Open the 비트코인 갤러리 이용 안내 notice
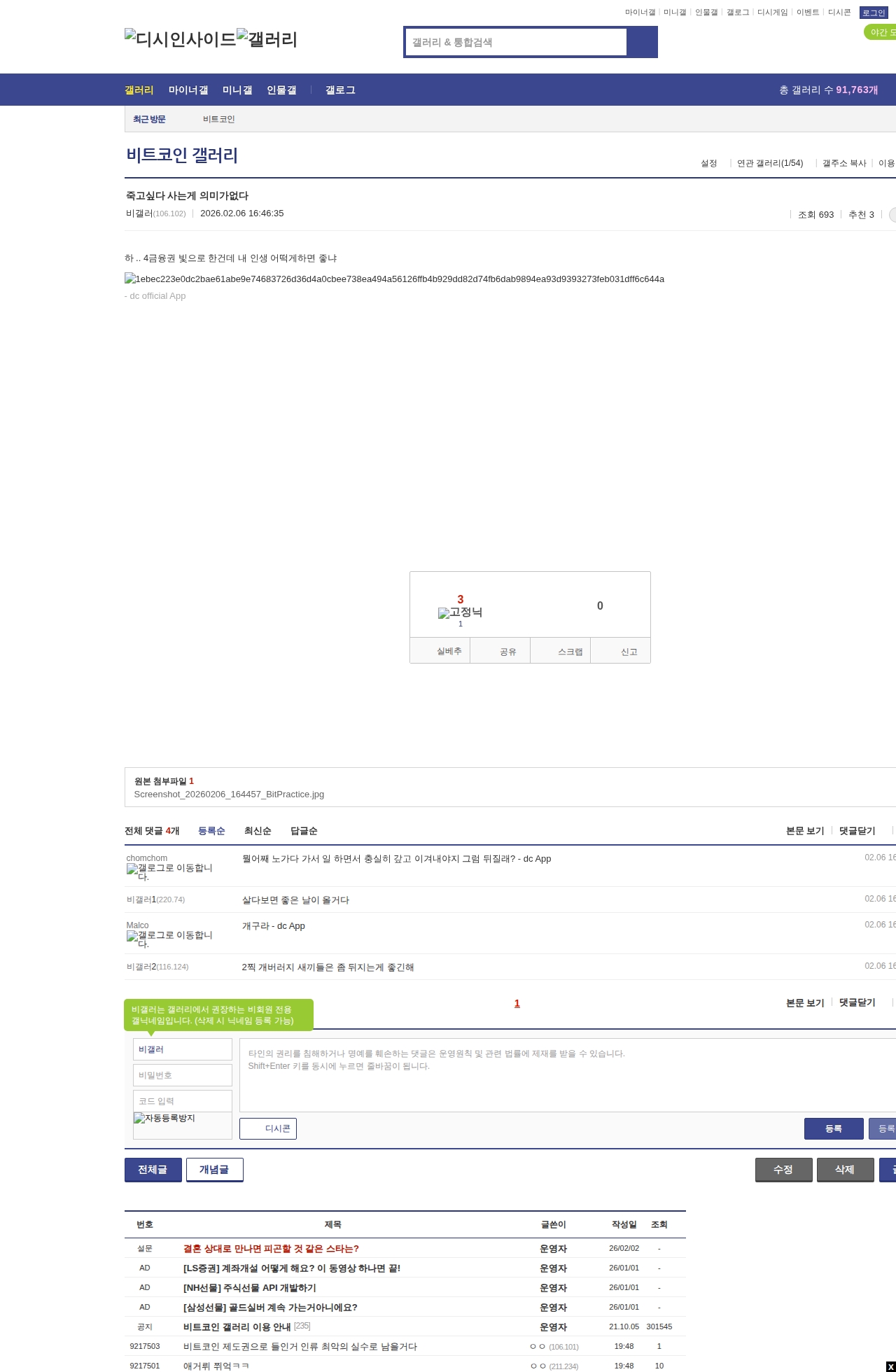Screen dimensions: 896x1372 coord(237,1326)
